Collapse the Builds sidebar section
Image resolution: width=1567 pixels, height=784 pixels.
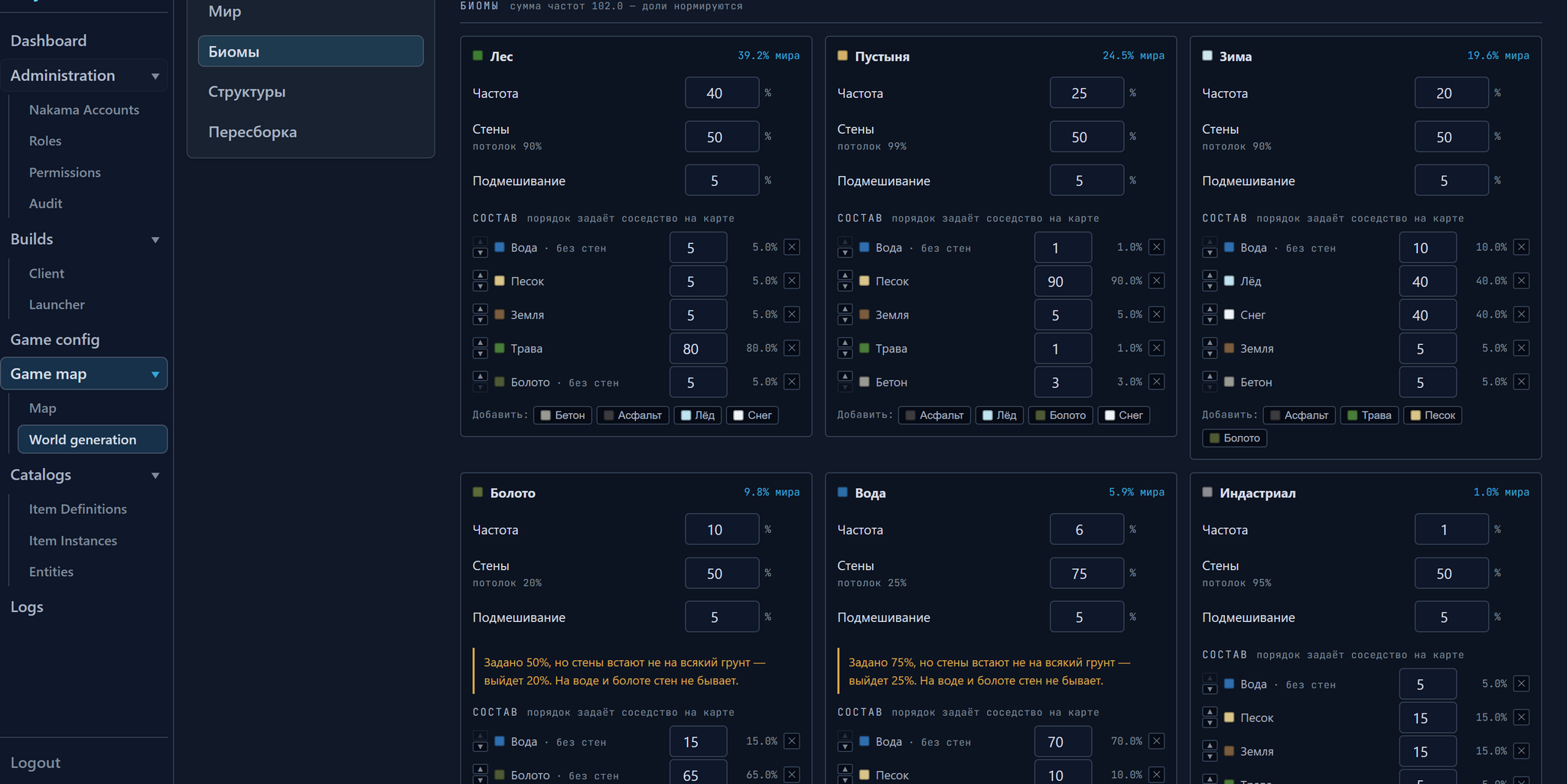pos(155,239)
